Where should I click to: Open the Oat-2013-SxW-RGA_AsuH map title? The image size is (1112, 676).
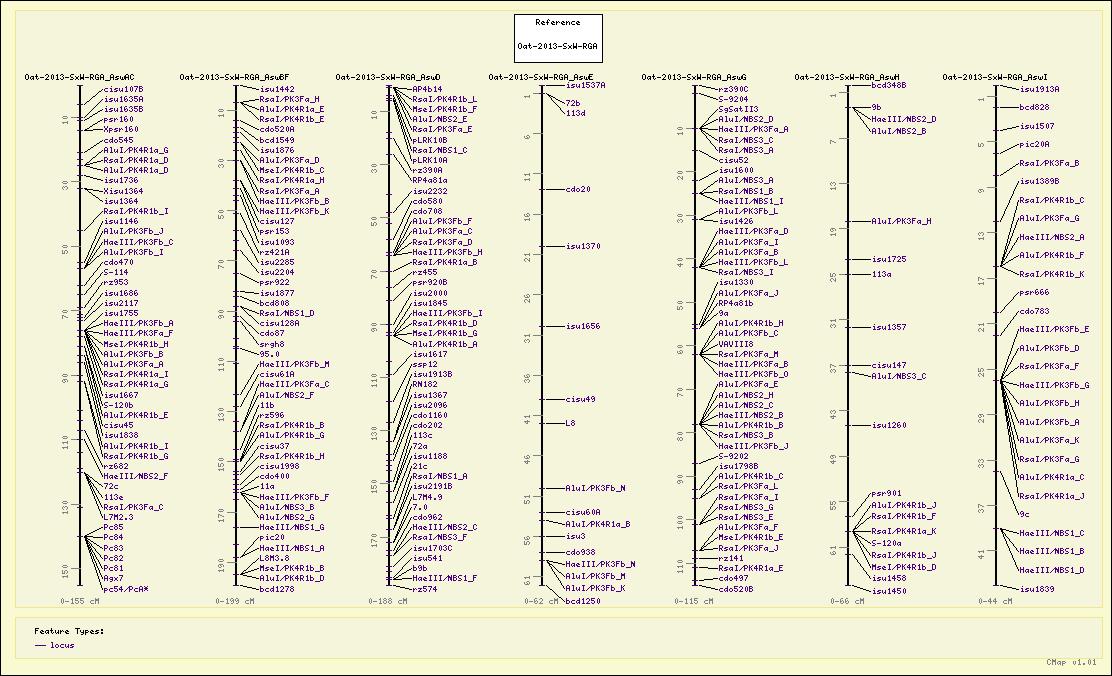(847, 77)
